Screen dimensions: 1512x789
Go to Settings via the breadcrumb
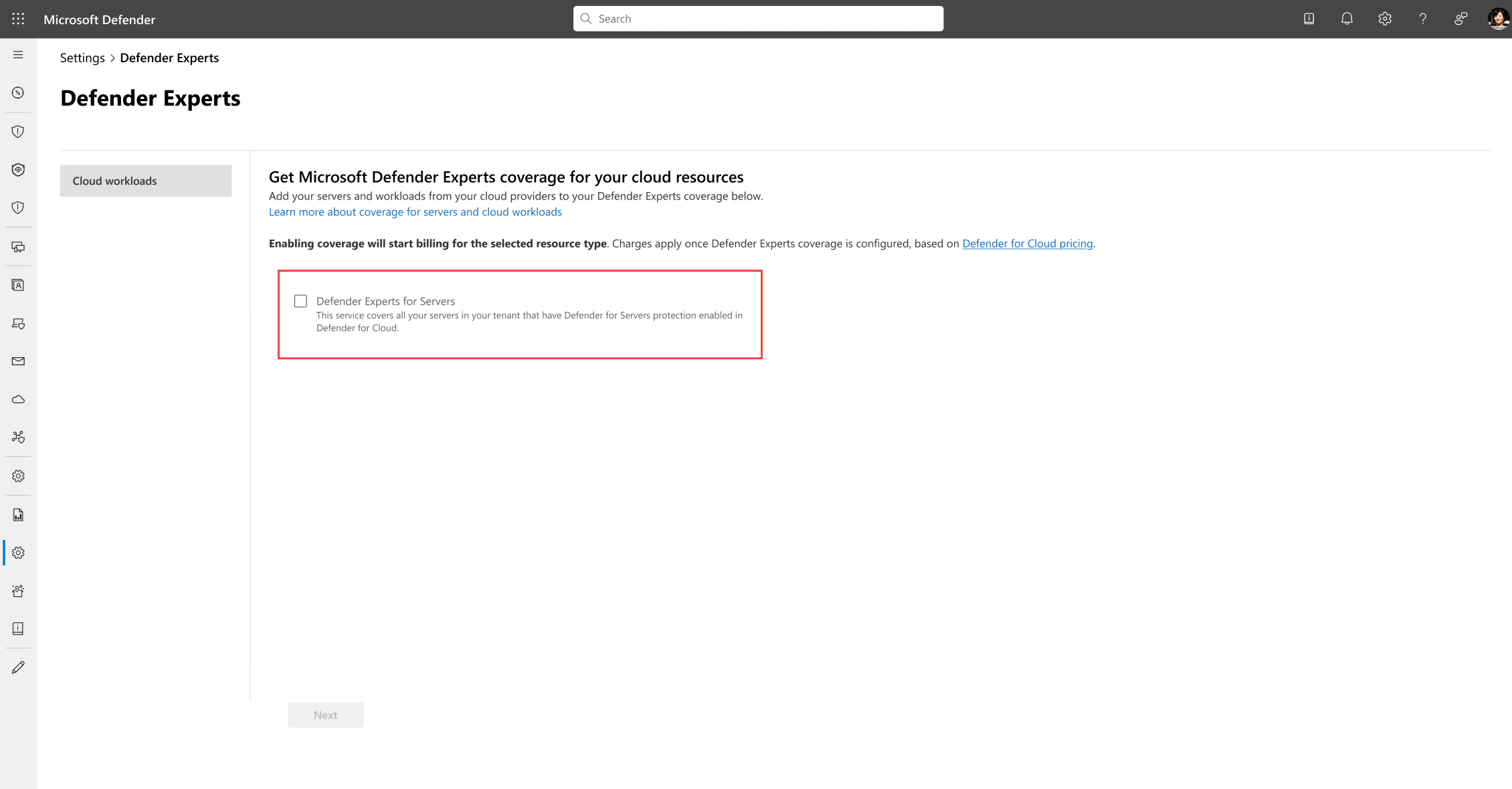[82, 58]
